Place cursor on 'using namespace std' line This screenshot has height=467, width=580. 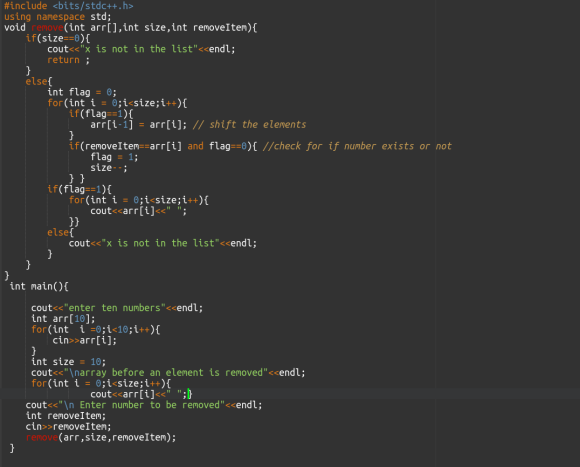[x=58, y=17]
